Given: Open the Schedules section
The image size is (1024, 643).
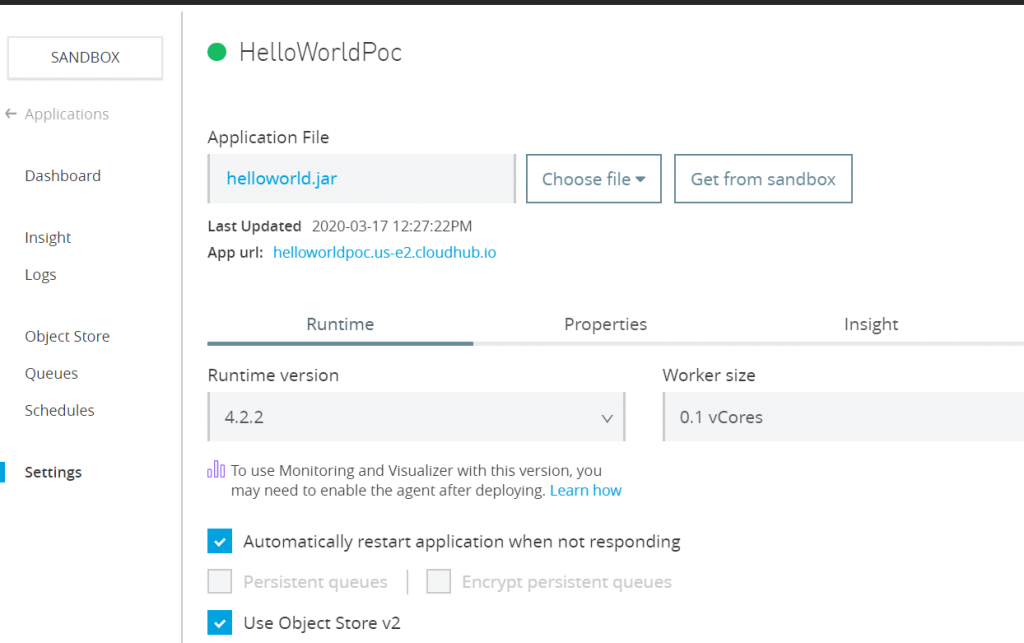Looking at the screenshot, I should coord(59,410).
